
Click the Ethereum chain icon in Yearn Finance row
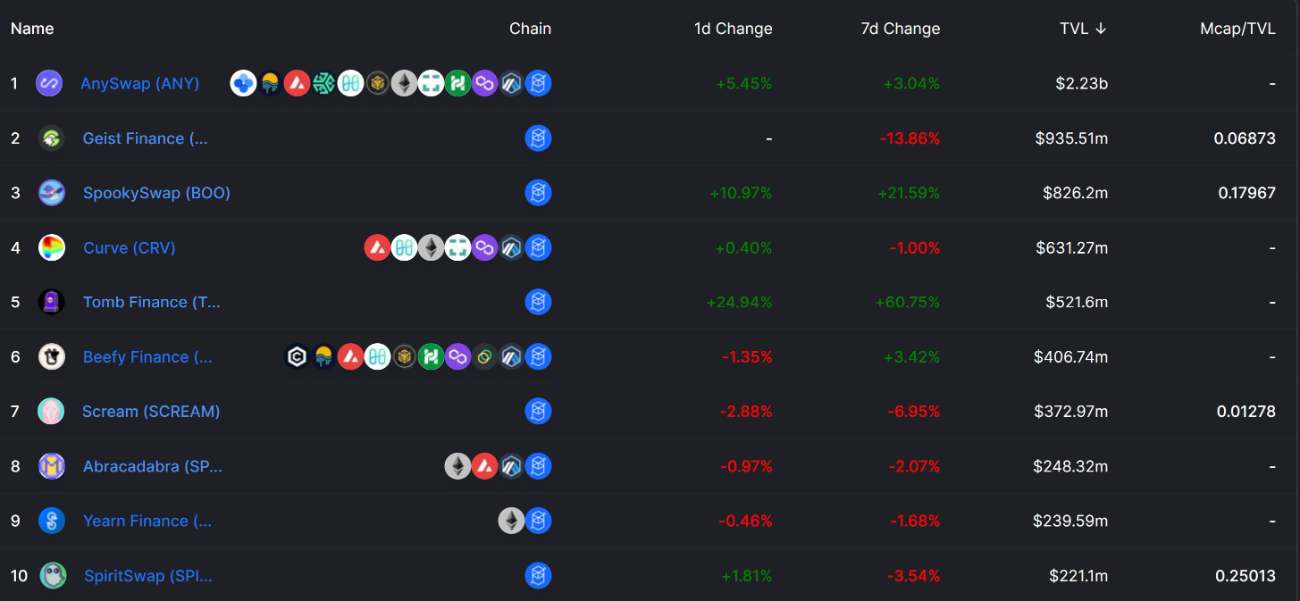(x=511, y=521)
